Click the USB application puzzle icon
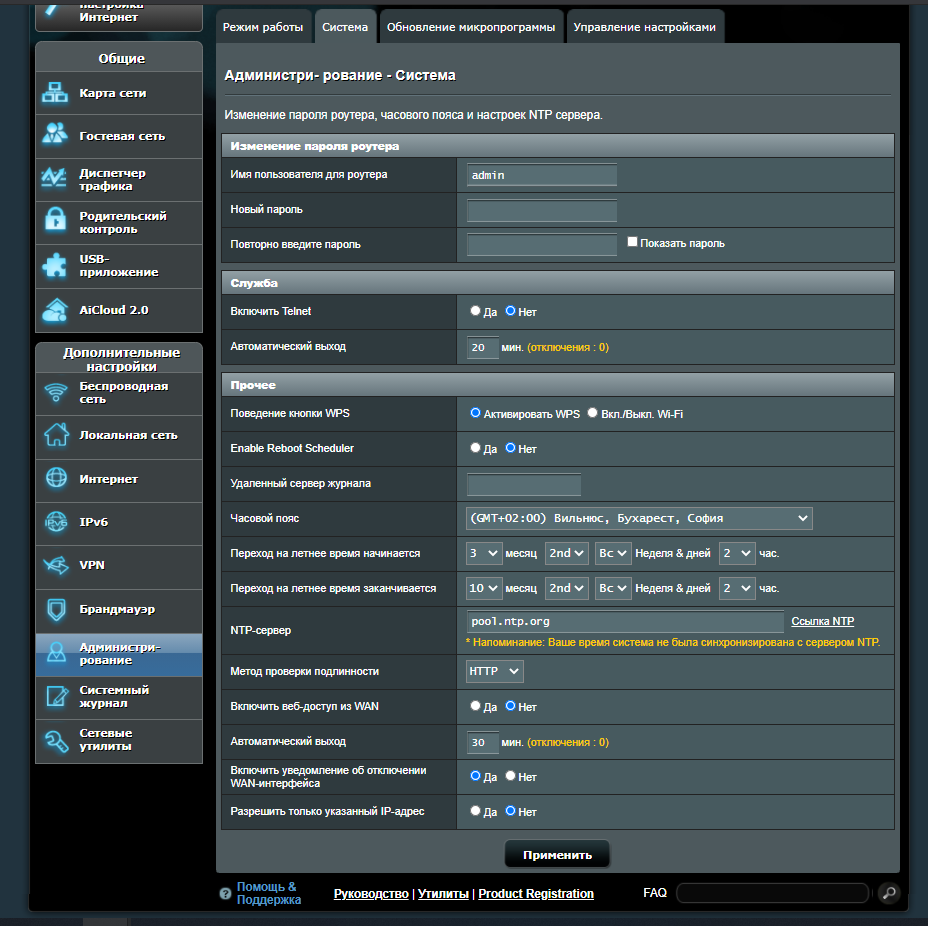 click(54, 265)
